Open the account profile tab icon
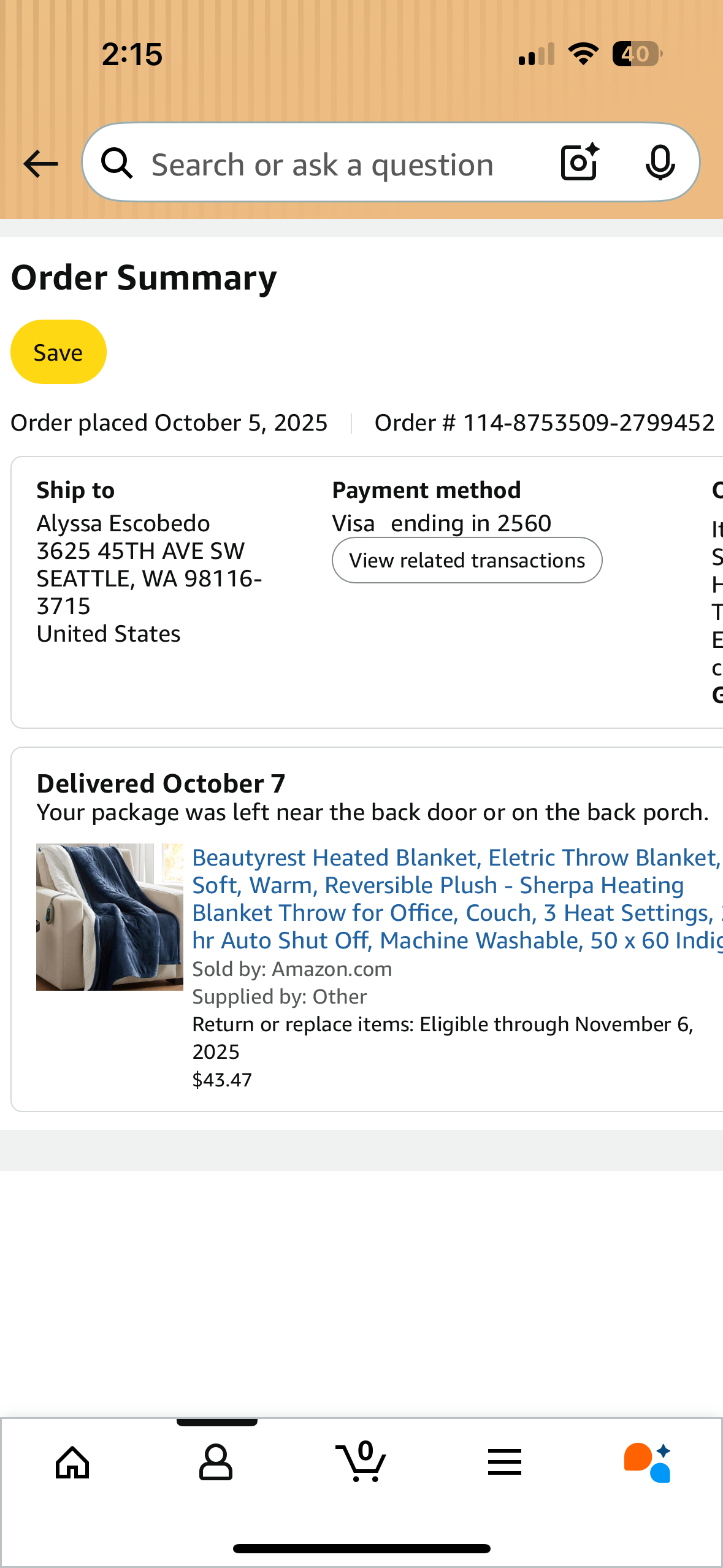 [216, 1462]
